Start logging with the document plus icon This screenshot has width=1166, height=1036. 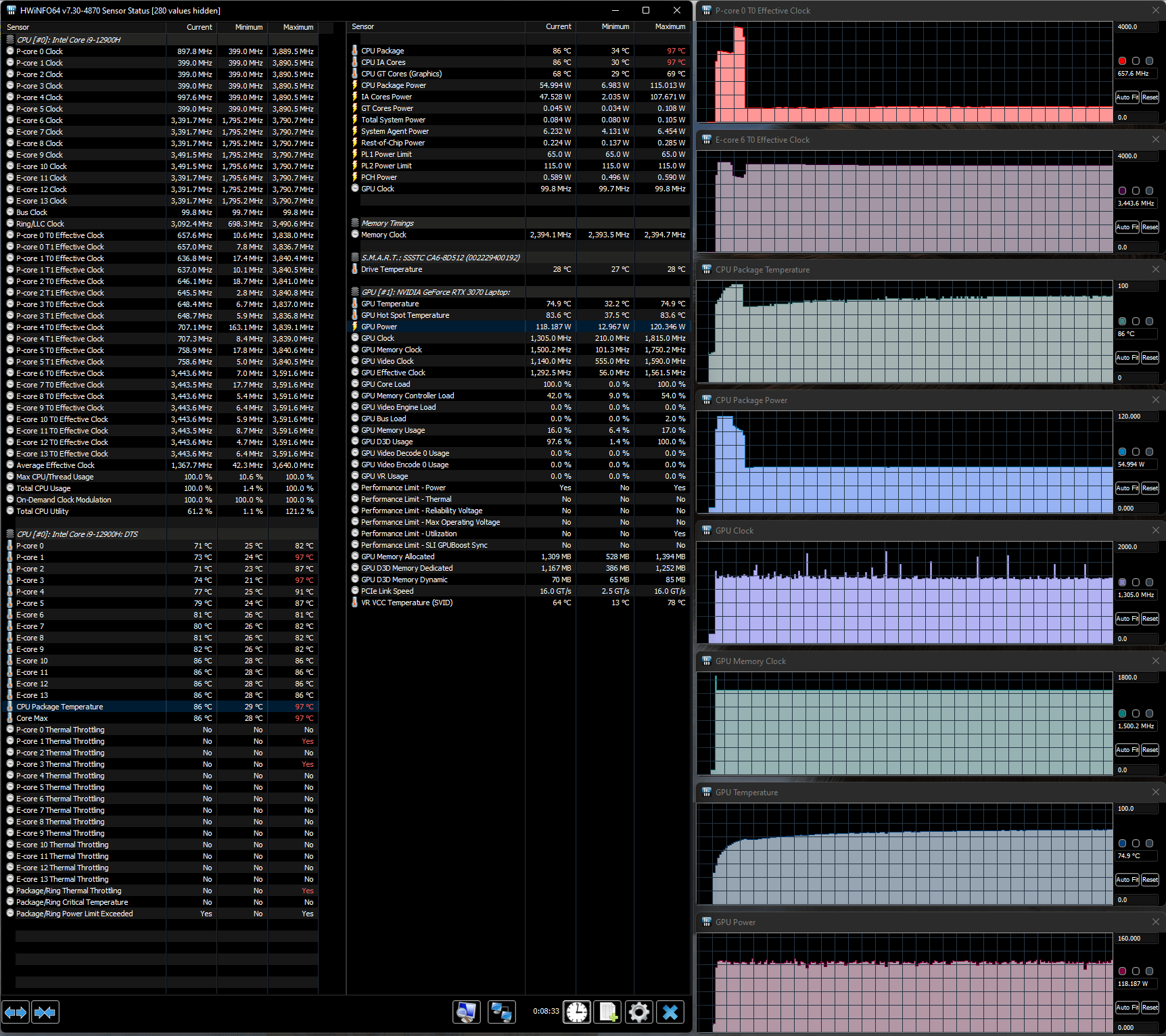[x=607, y=1012]
